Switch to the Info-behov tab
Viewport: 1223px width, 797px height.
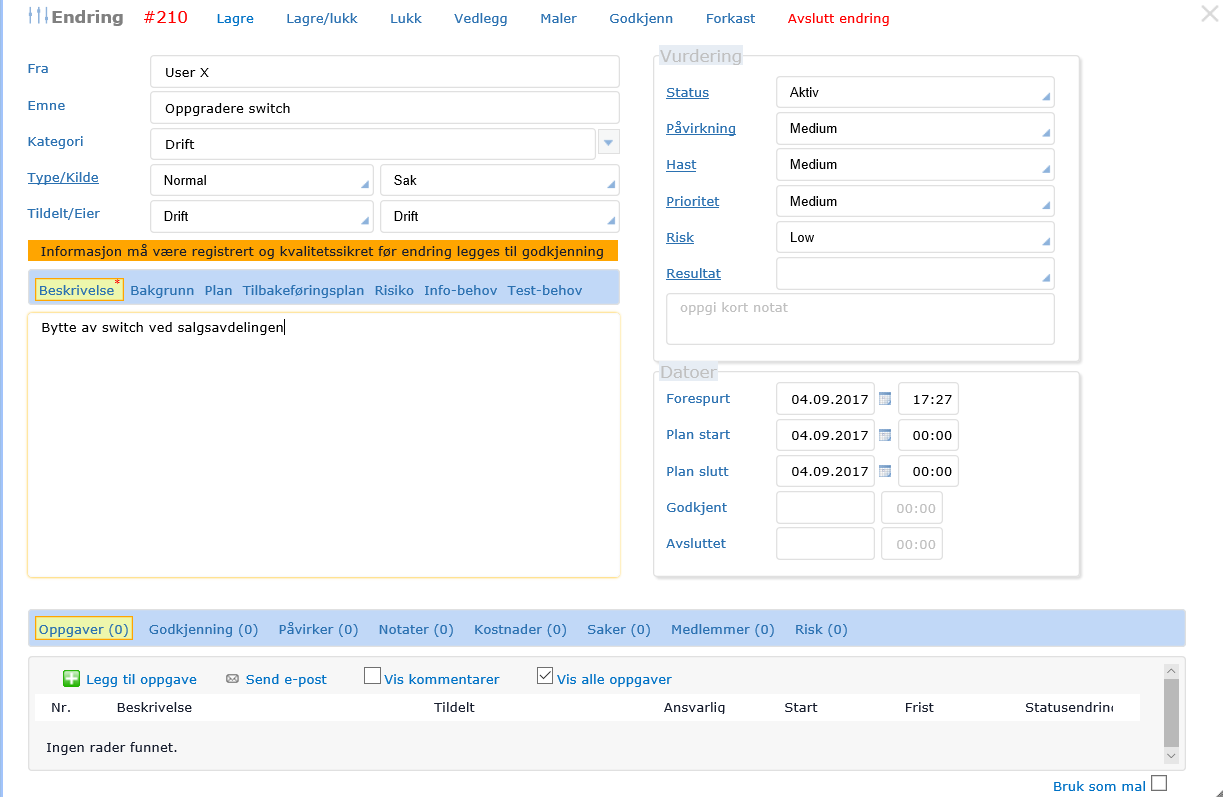pyautogui.click(x=460, y=290)
